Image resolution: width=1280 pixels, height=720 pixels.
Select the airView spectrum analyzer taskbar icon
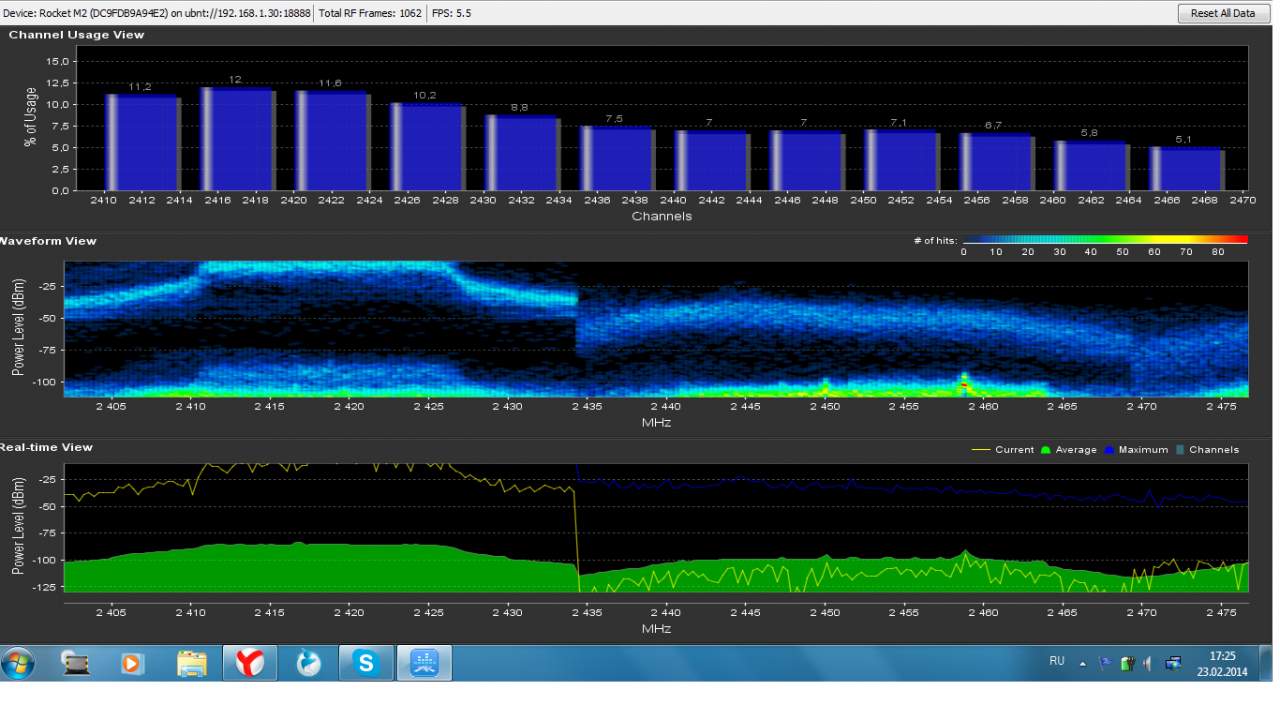[x=424, y=663]
